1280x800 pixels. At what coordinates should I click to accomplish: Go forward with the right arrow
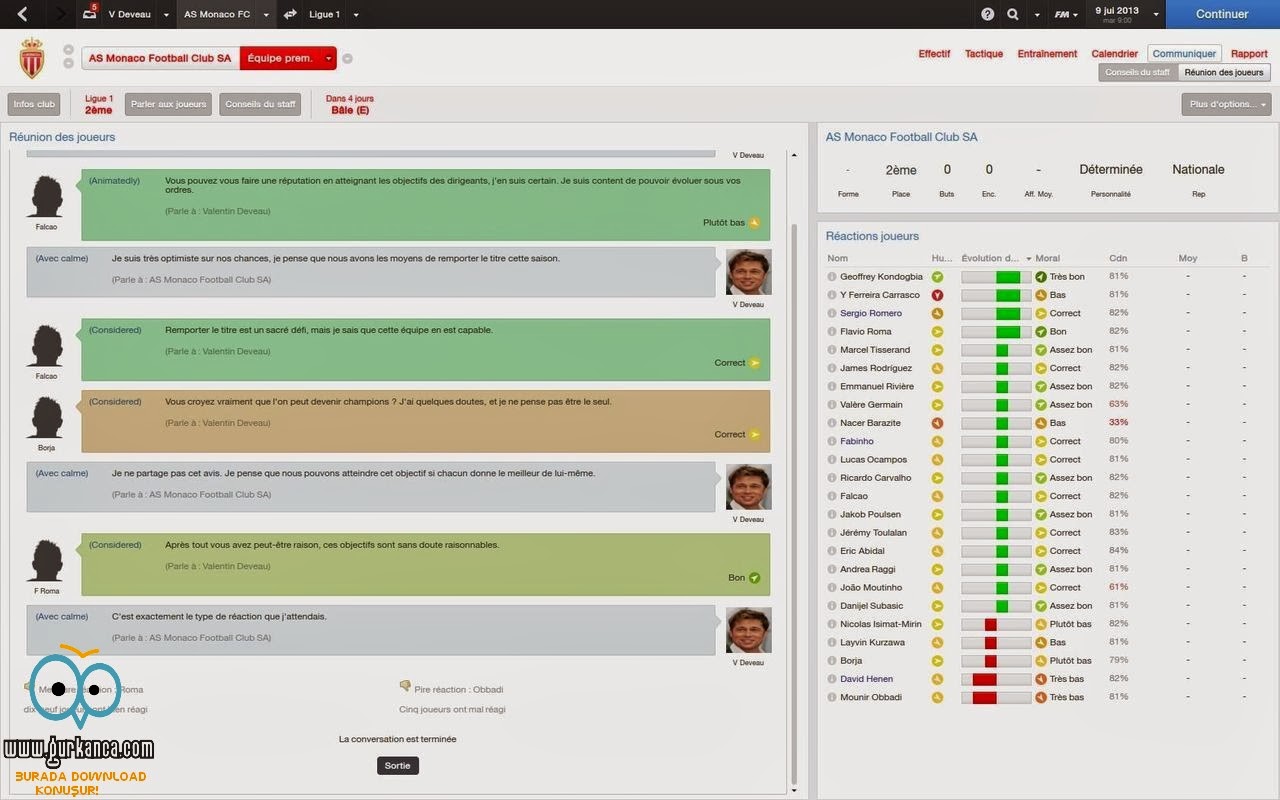pos(60,14)
